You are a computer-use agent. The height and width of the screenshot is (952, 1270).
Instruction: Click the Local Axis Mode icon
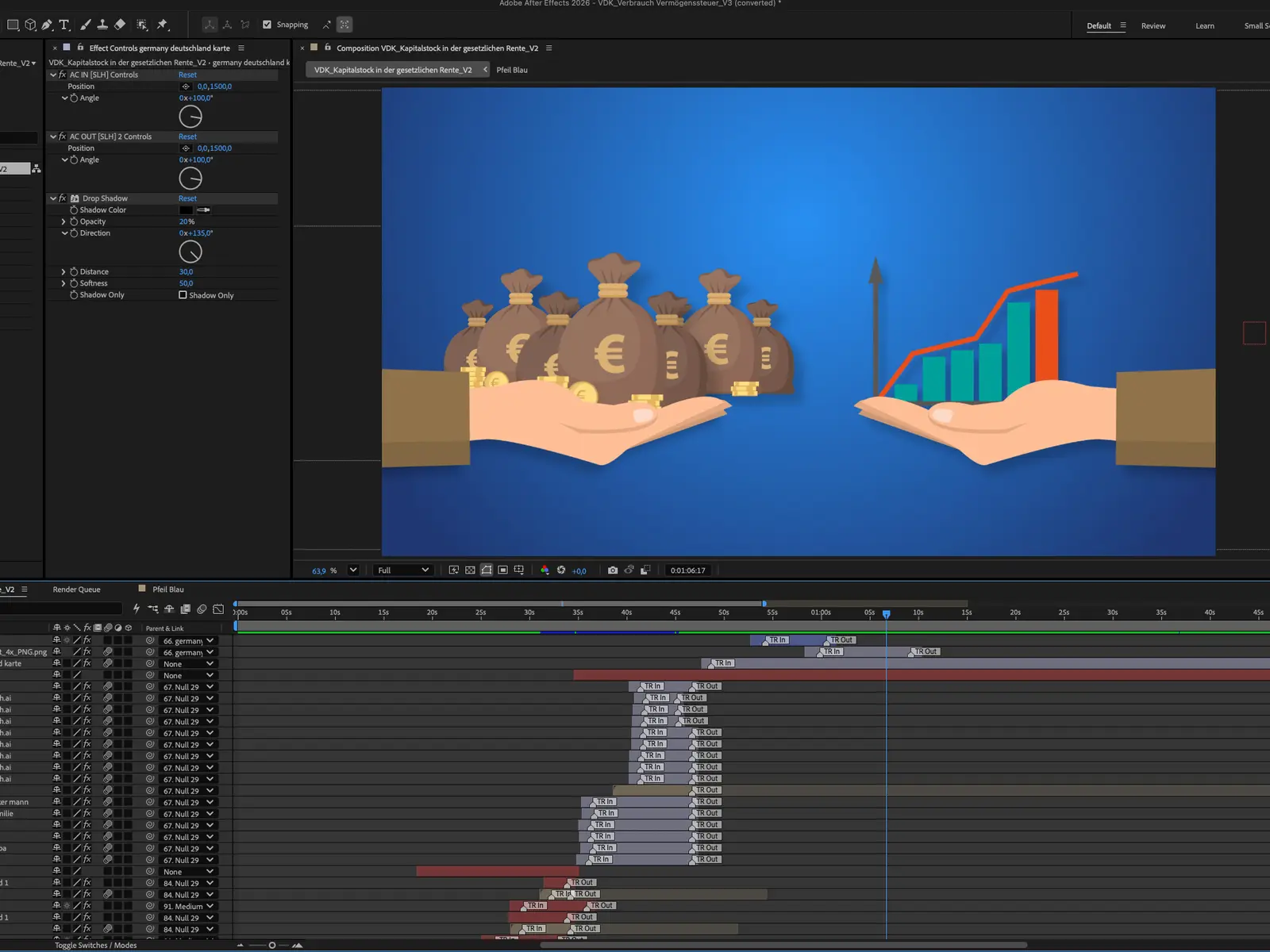pyautogui.click(x=210, y=25)
